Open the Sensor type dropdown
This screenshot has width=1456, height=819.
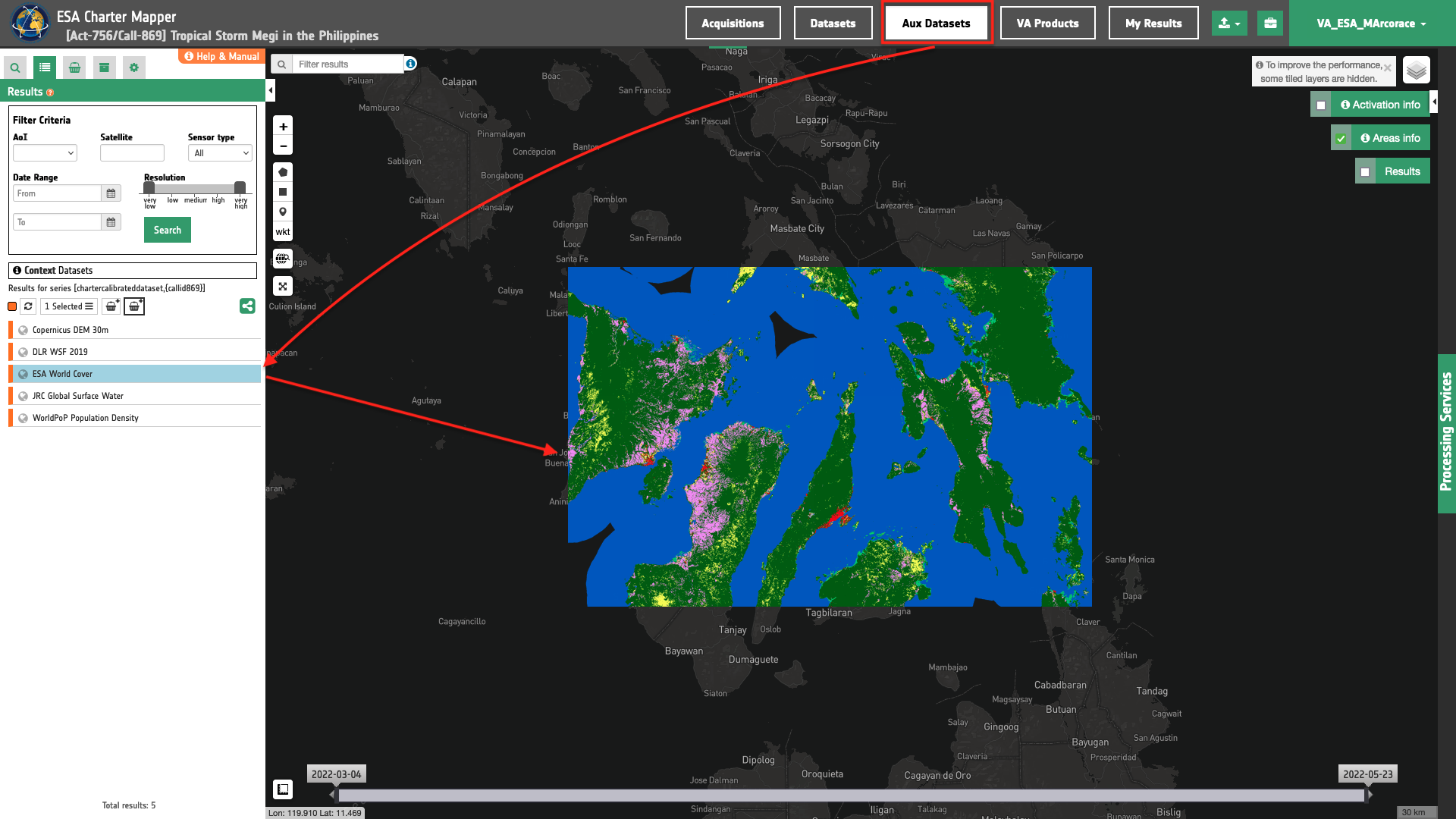coord(220,153)
